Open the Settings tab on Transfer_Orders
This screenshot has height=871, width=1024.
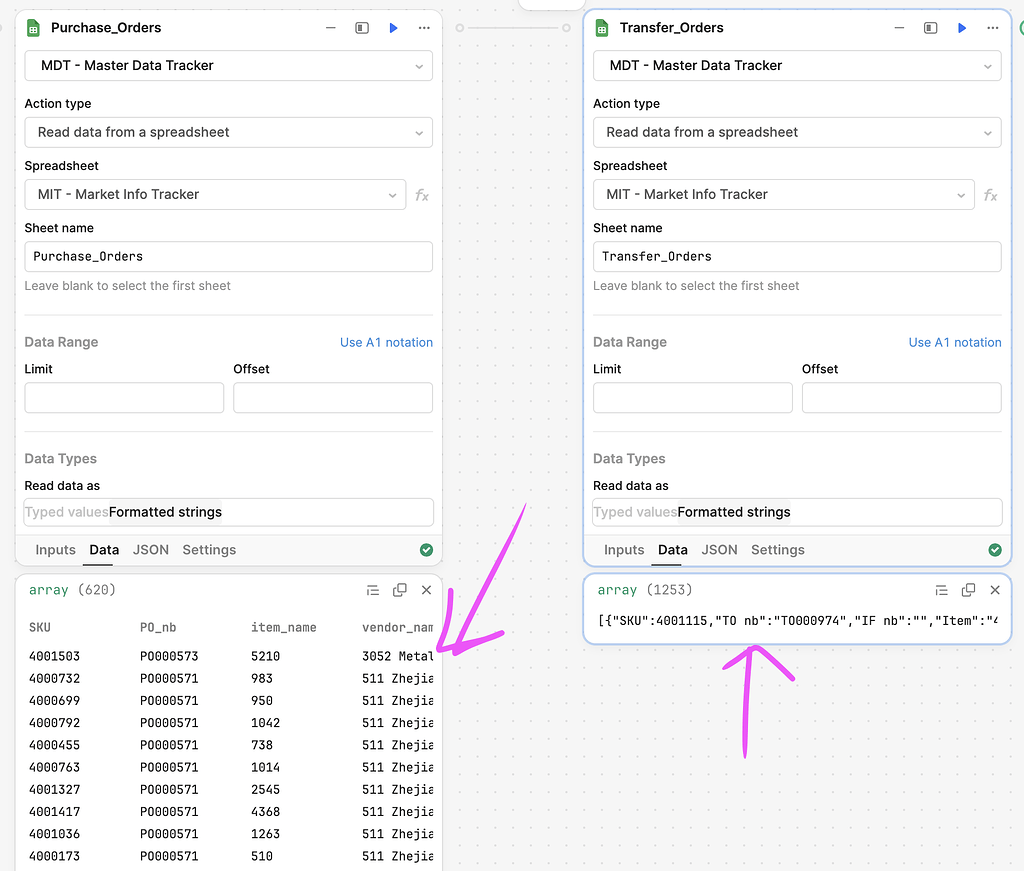pyautogui.click(x=777, y=550)
